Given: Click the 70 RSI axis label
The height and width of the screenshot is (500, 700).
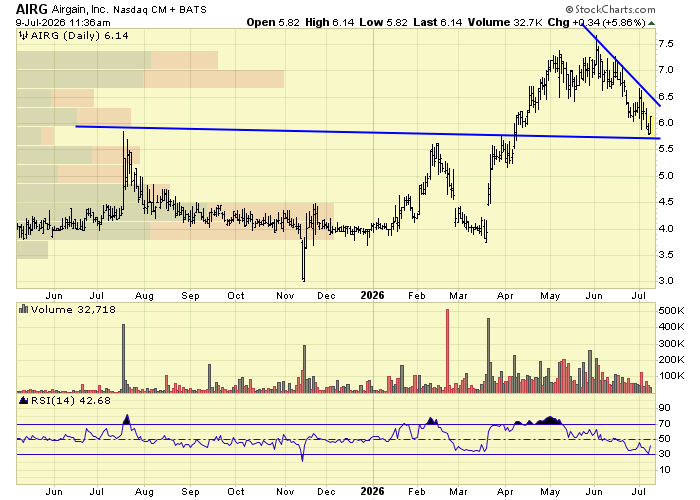Looking at the screenshot, I should 665,424.
